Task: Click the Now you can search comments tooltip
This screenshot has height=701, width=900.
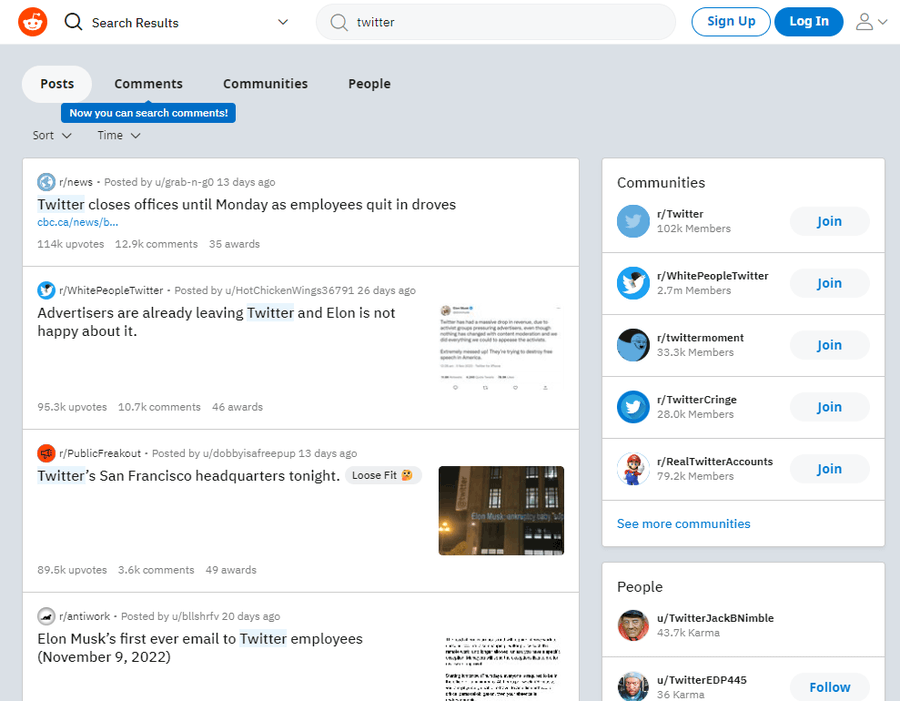Action: point(148,113)
